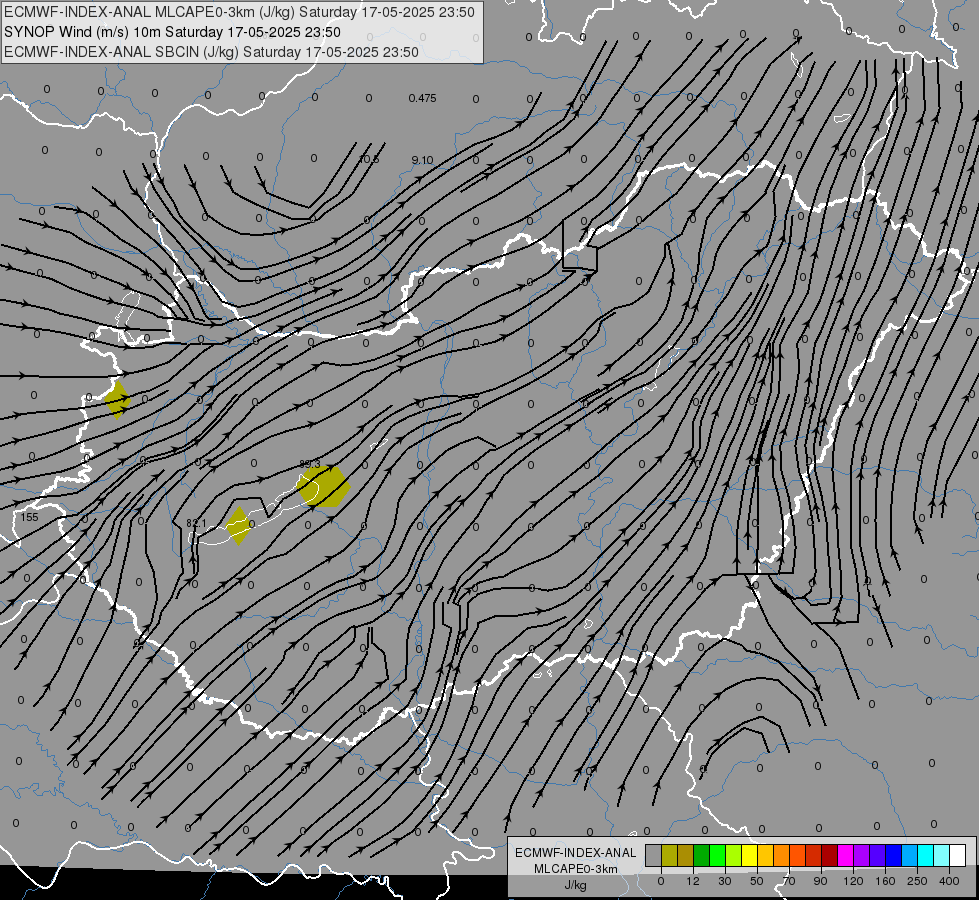Click the large olive hexagon near 89.3
The image size is (979, 900).
(x=323, y=486)
